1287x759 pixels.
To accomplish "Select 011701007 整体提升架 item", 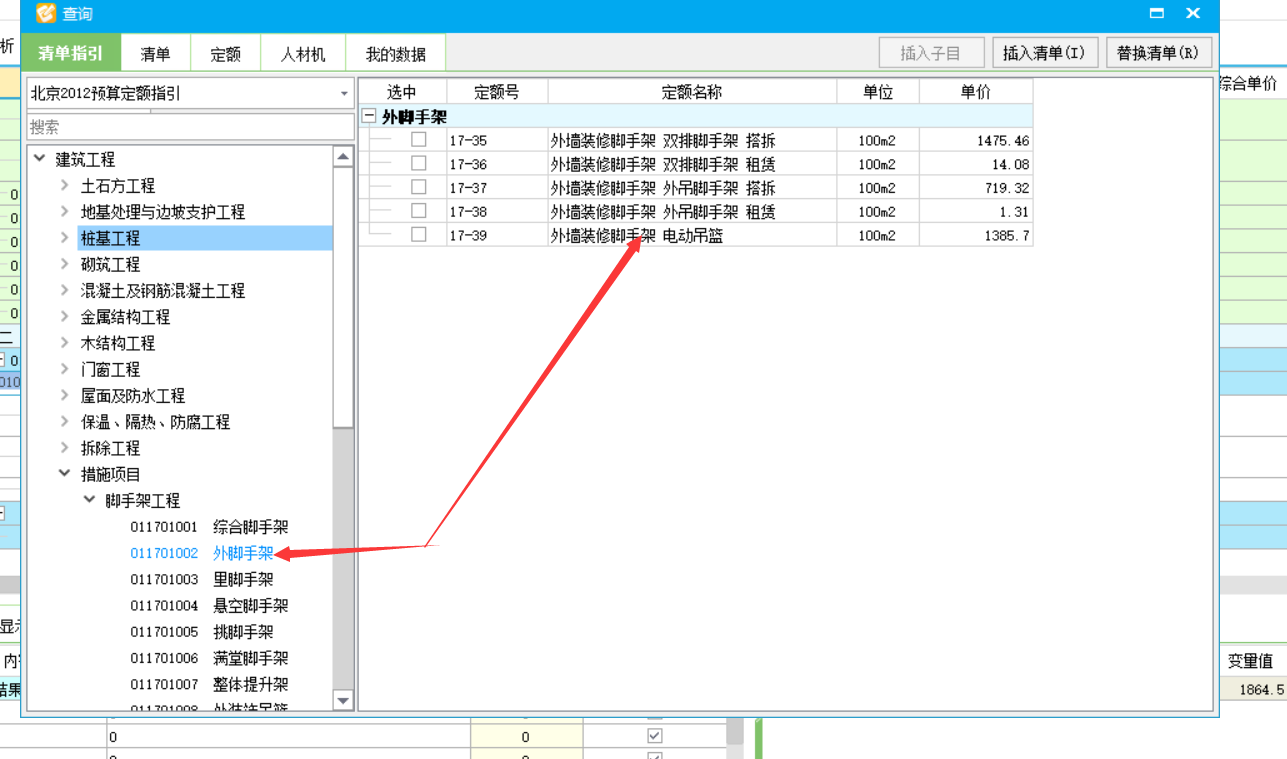I will [x=209, y=685].
